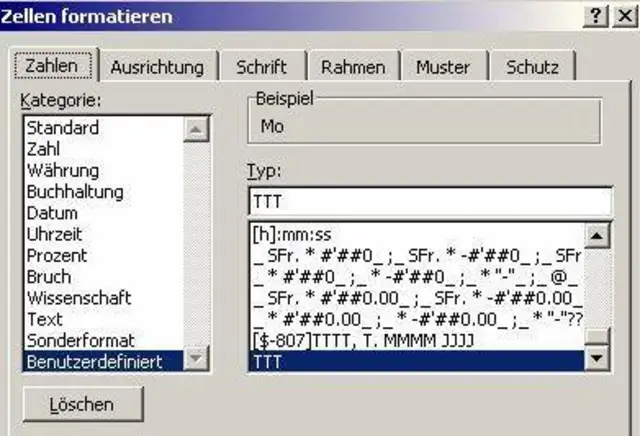
Task: Choose the Buchhaltung category
Action: [x=103, y=191]
